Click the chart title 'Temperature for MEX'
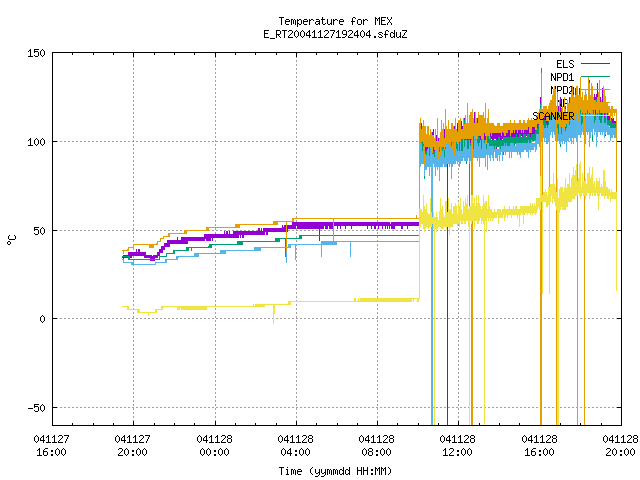The width and height of the screenshot is (640, 480). coord(335,21)
